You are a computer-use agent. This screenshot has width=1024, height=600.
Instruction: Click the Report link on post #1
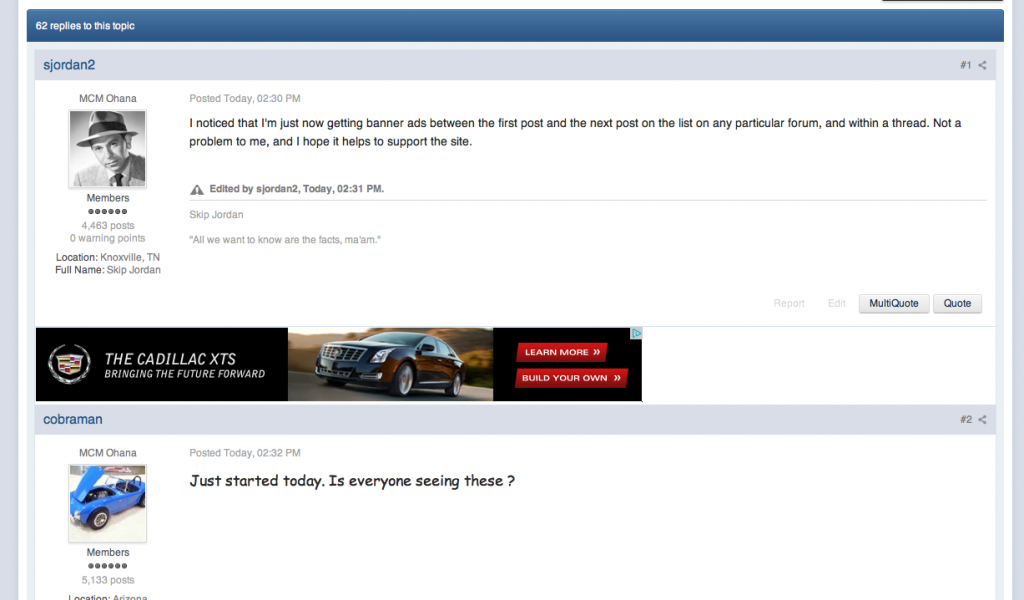coord(789,304)
